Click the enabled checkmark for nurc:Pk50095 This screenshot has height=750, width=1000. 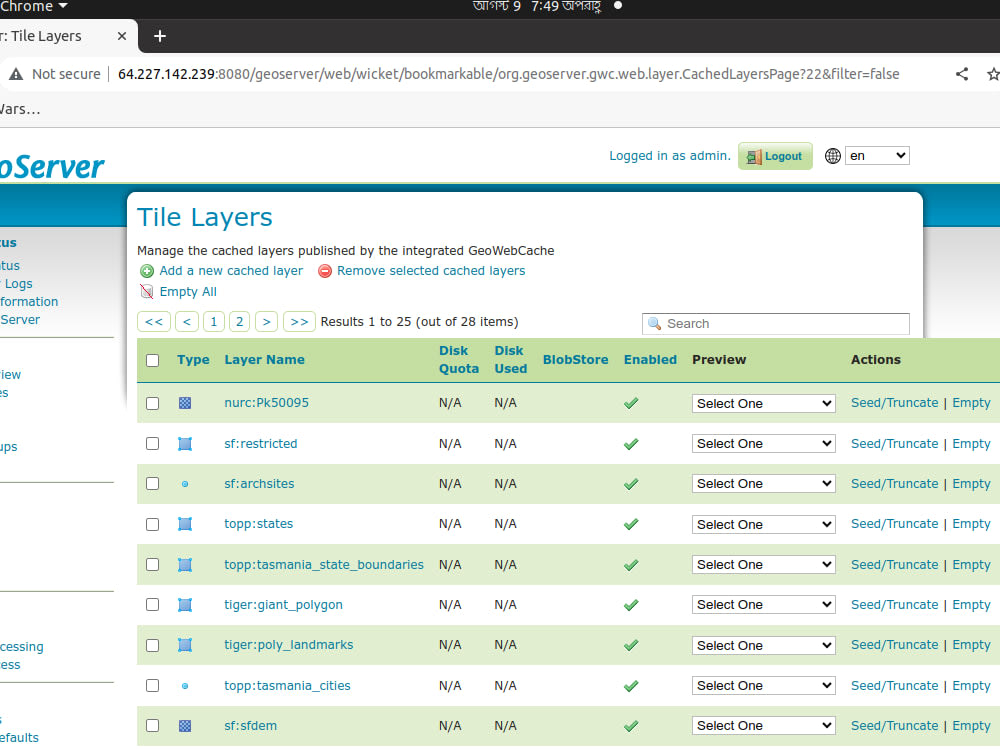click(631, 403)
